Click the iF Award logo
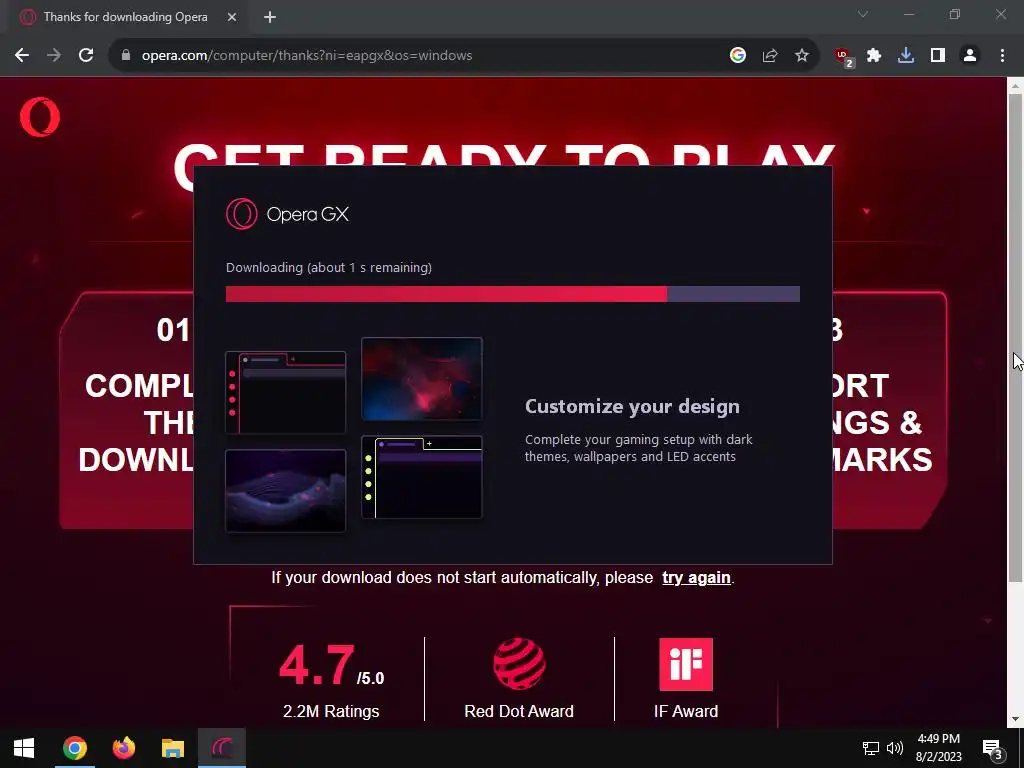 [686, 664]
